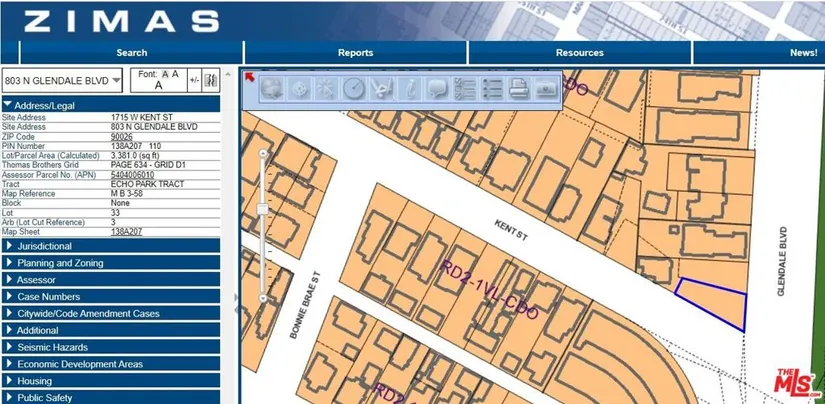Open the Reports menu

coord(355,53)
